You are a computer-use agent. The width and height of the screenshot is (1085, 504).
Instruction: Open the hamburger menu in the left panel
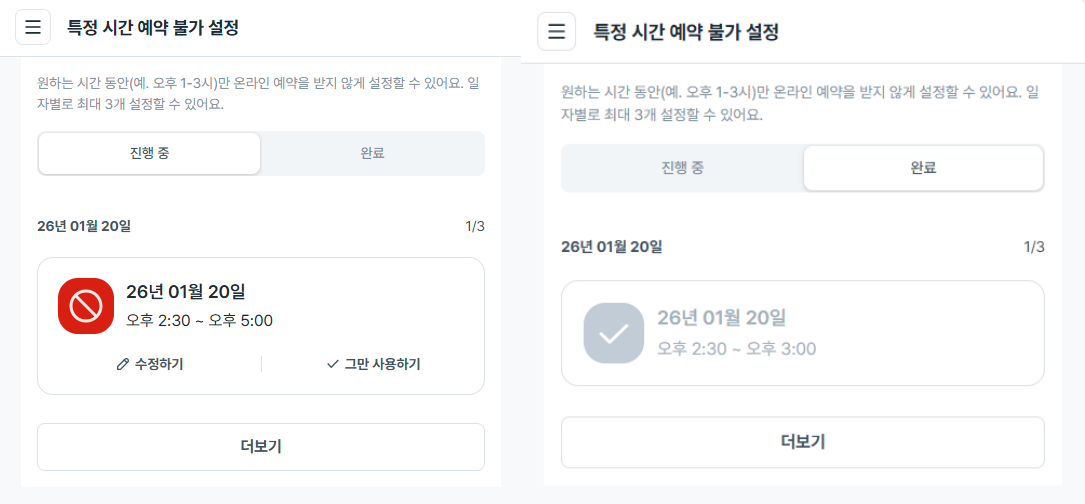click(33, 27)
